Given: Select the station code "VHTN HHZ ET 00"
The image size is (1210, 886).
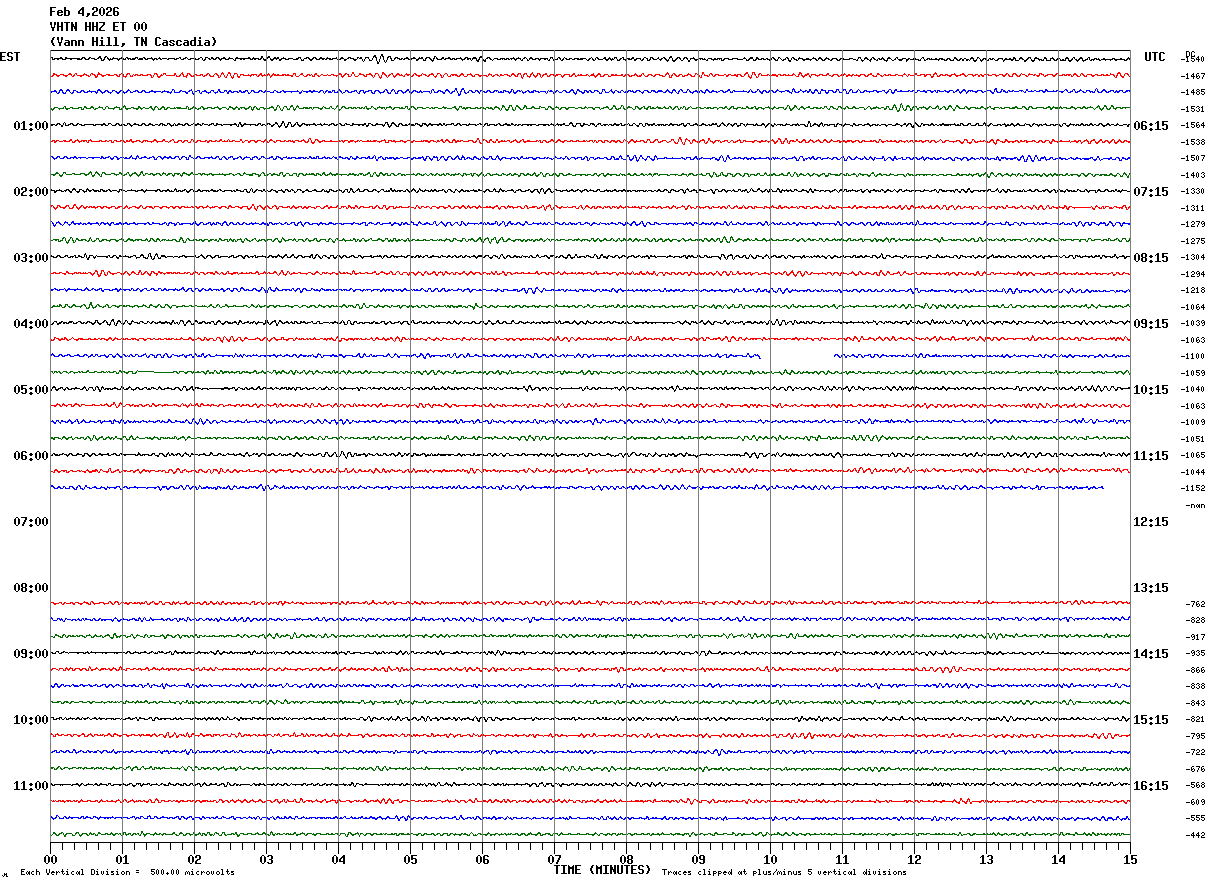Looking at the screenshot, I should (x=98, y=27).
